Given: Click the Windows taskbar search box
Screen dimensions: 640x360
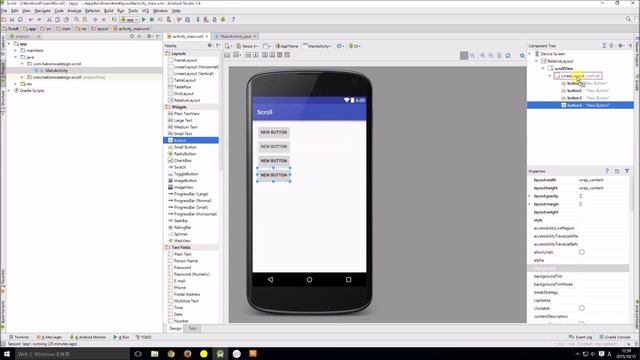Looking at the screenshot, I should [71, 354].
